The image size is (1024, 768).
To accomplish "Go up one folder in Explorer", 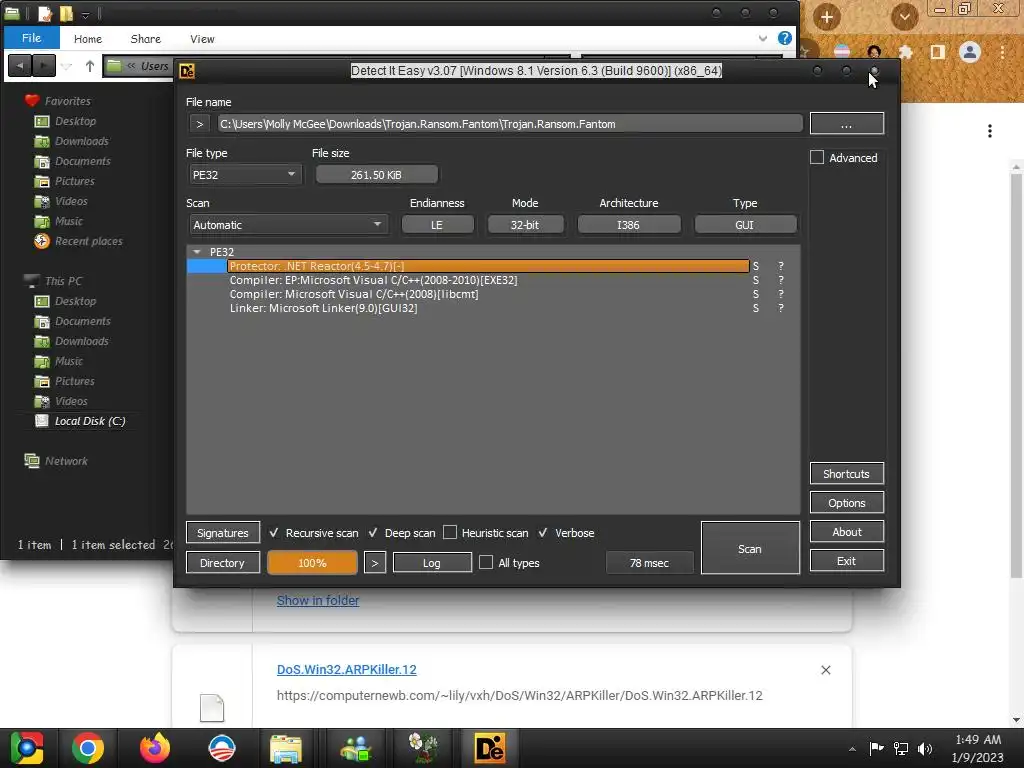I will click(89, 65).
